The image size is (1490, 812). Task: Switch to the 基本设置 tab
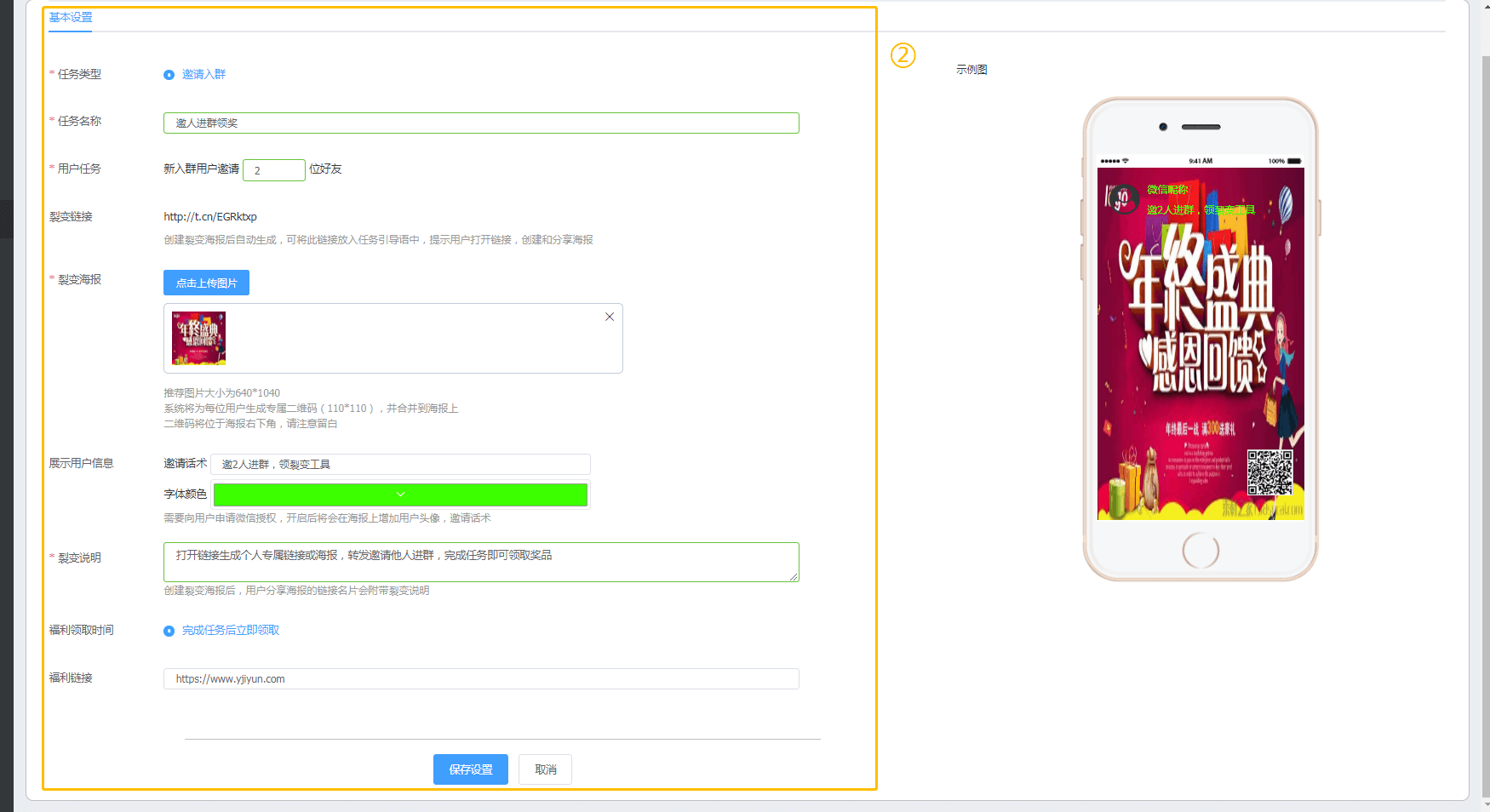(71, 18)
